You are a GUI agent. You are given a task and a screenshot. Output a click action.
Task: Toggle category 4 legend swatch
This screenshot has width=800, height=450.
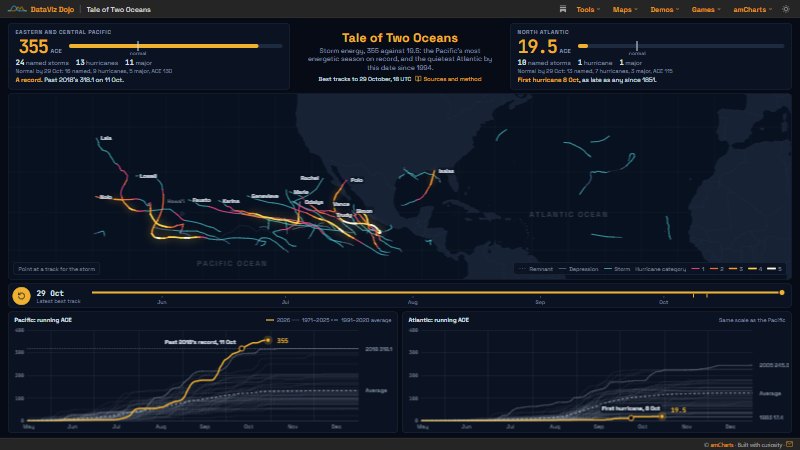[755, 269]
